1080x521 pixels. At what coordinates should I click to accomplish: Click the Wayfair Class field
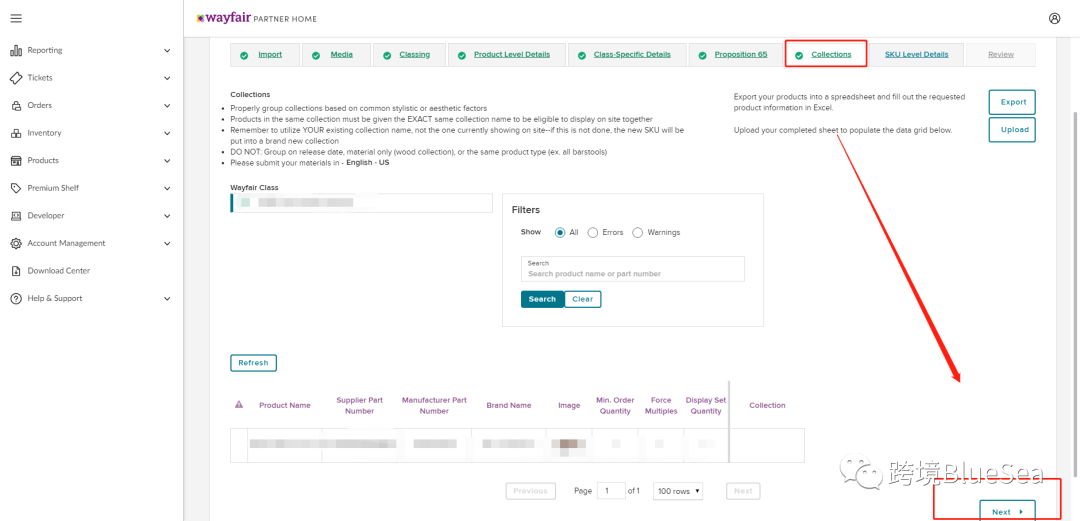tap(362, 203)
